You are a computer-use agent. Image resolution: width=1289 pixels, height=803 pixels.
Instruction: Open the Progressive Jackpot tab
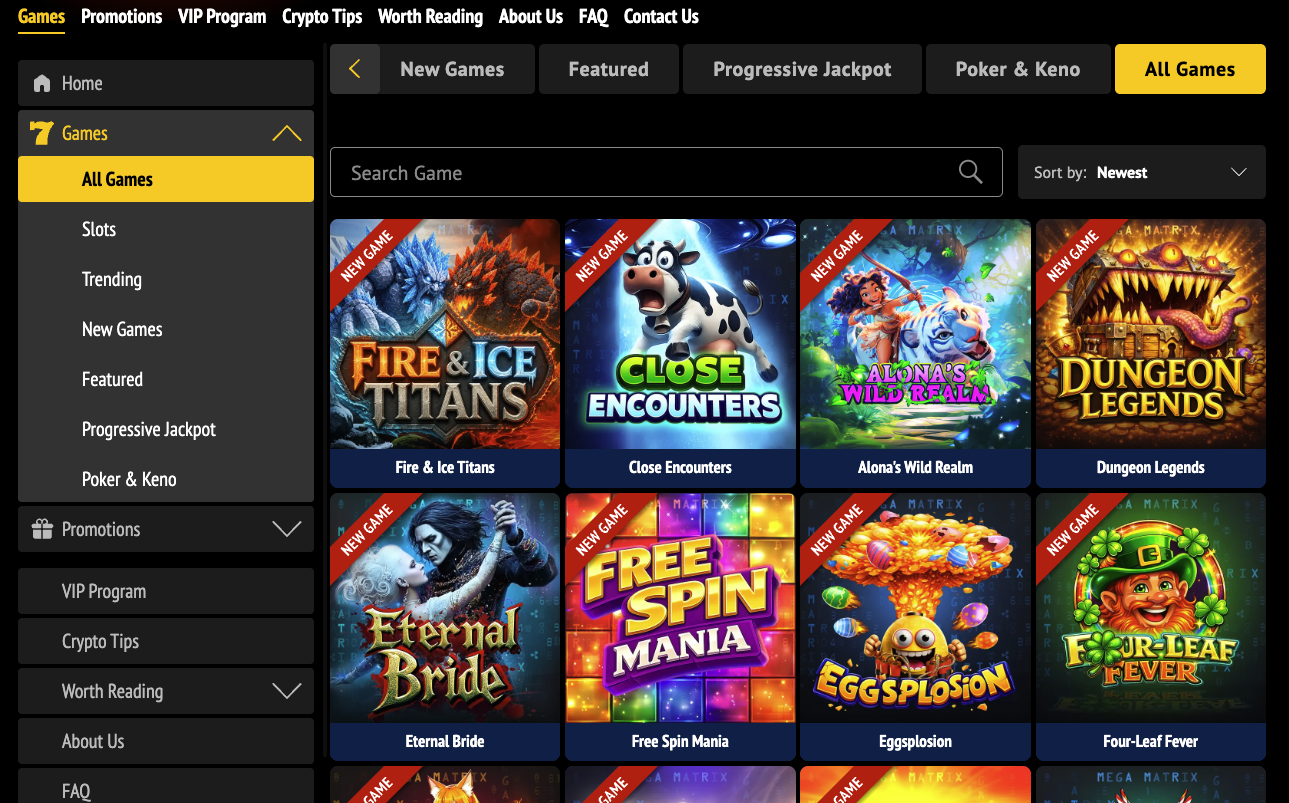[802, 69]
